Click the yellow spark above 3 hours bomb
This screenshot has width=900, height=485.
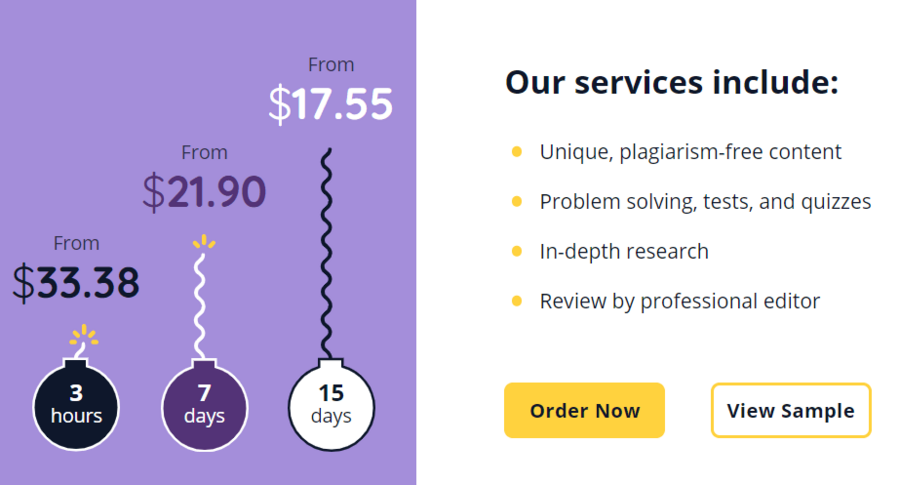pyautogui.click(x=84, y=335)
